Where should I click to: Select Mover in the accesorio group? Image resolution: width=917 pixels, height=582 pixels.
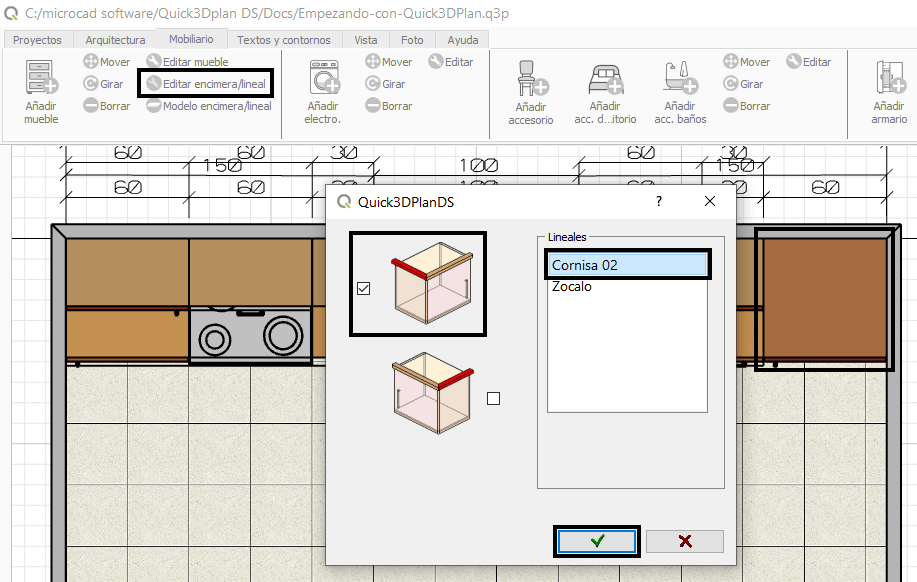point(747,61)
